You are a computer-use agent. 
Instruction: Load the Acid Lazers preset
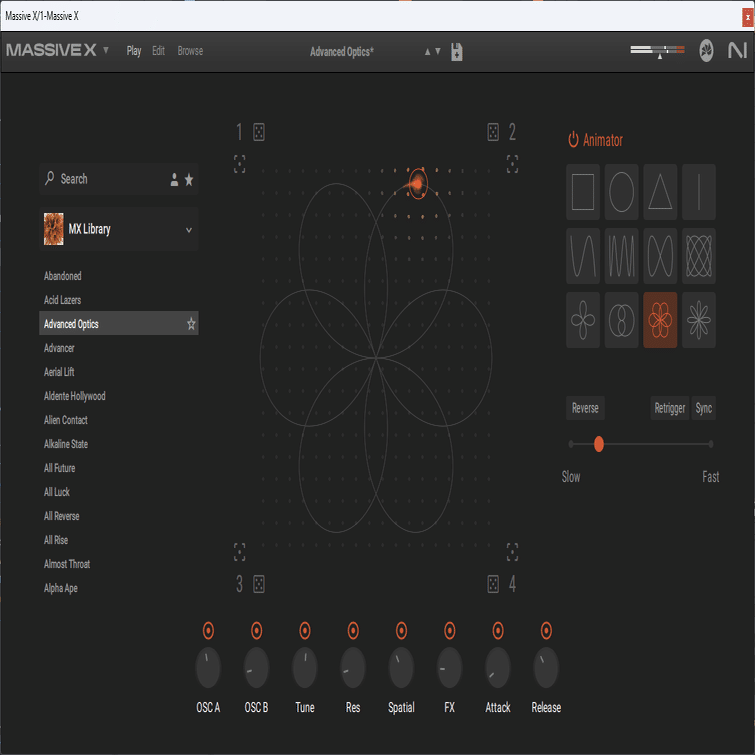63,300
